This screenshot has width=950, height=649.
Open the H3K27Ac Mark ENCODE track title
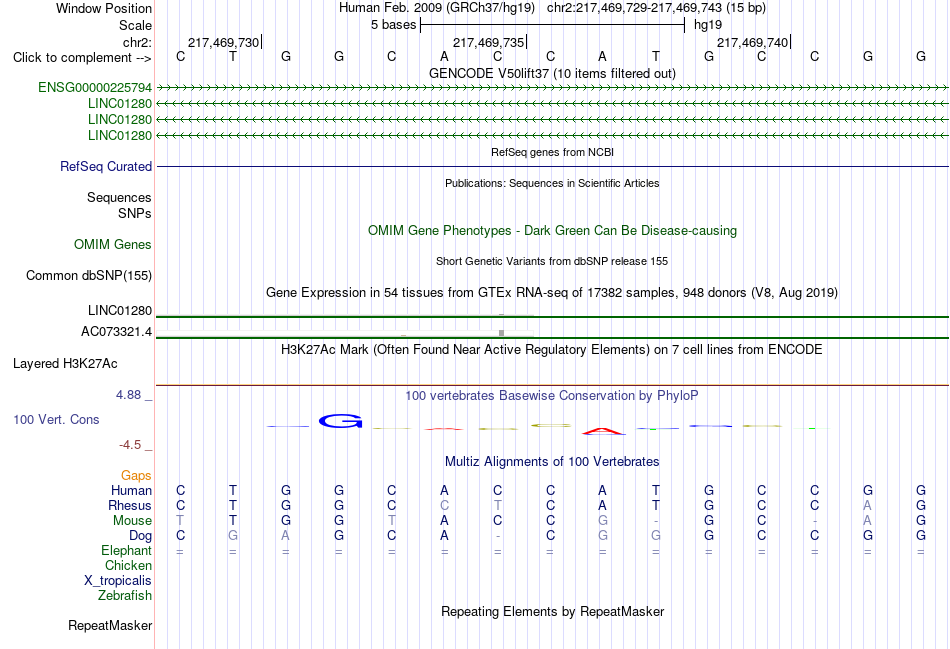(x=552, y=350)
